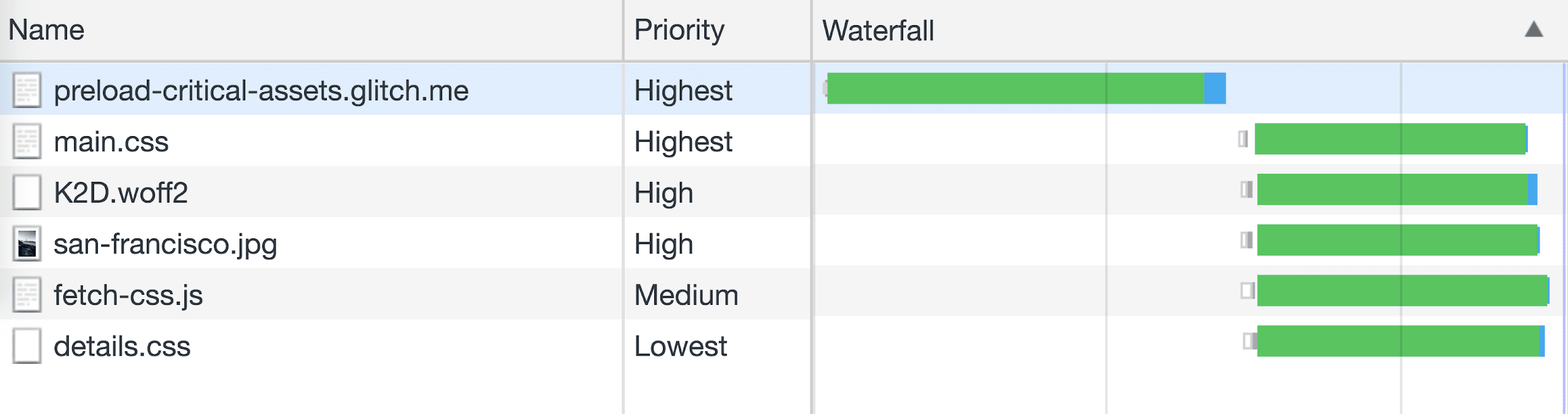Click the Lowest priority label for details.css

tap(681, 346)
